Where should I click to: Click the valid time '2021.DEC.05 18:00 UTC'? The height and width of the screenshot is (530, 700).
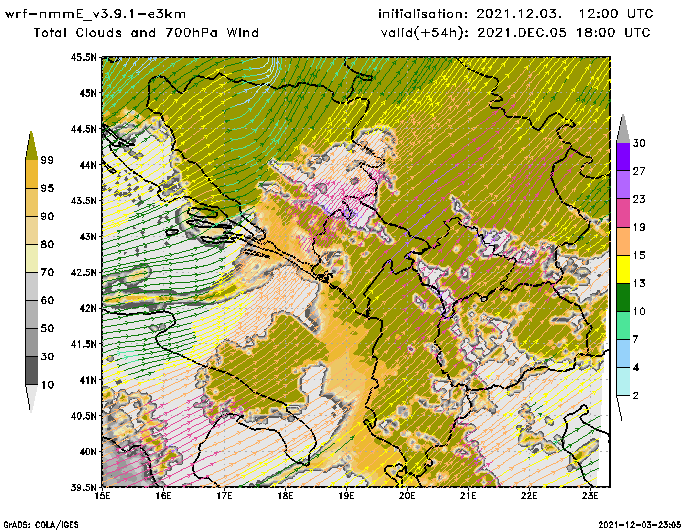coord(564,33)
